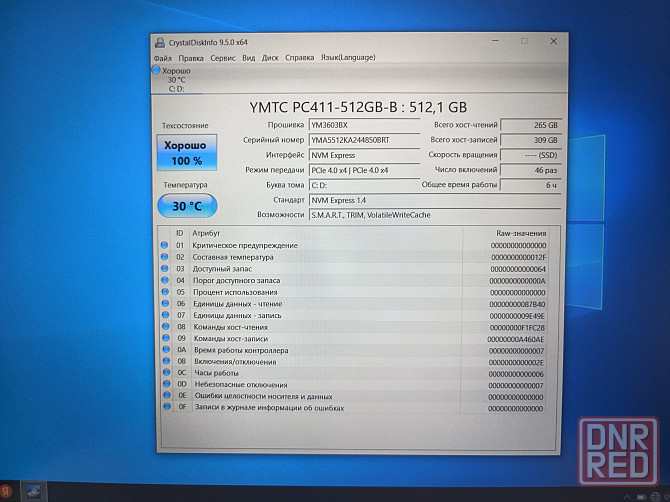Click status dot for Составная температура row
The width and height of the screenshot is (670, 502).
click(165, 257)
